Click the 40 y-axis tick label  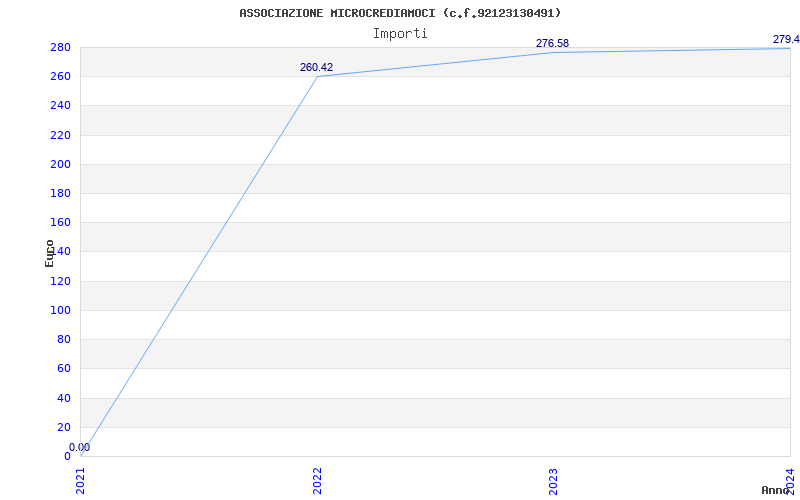63,398
